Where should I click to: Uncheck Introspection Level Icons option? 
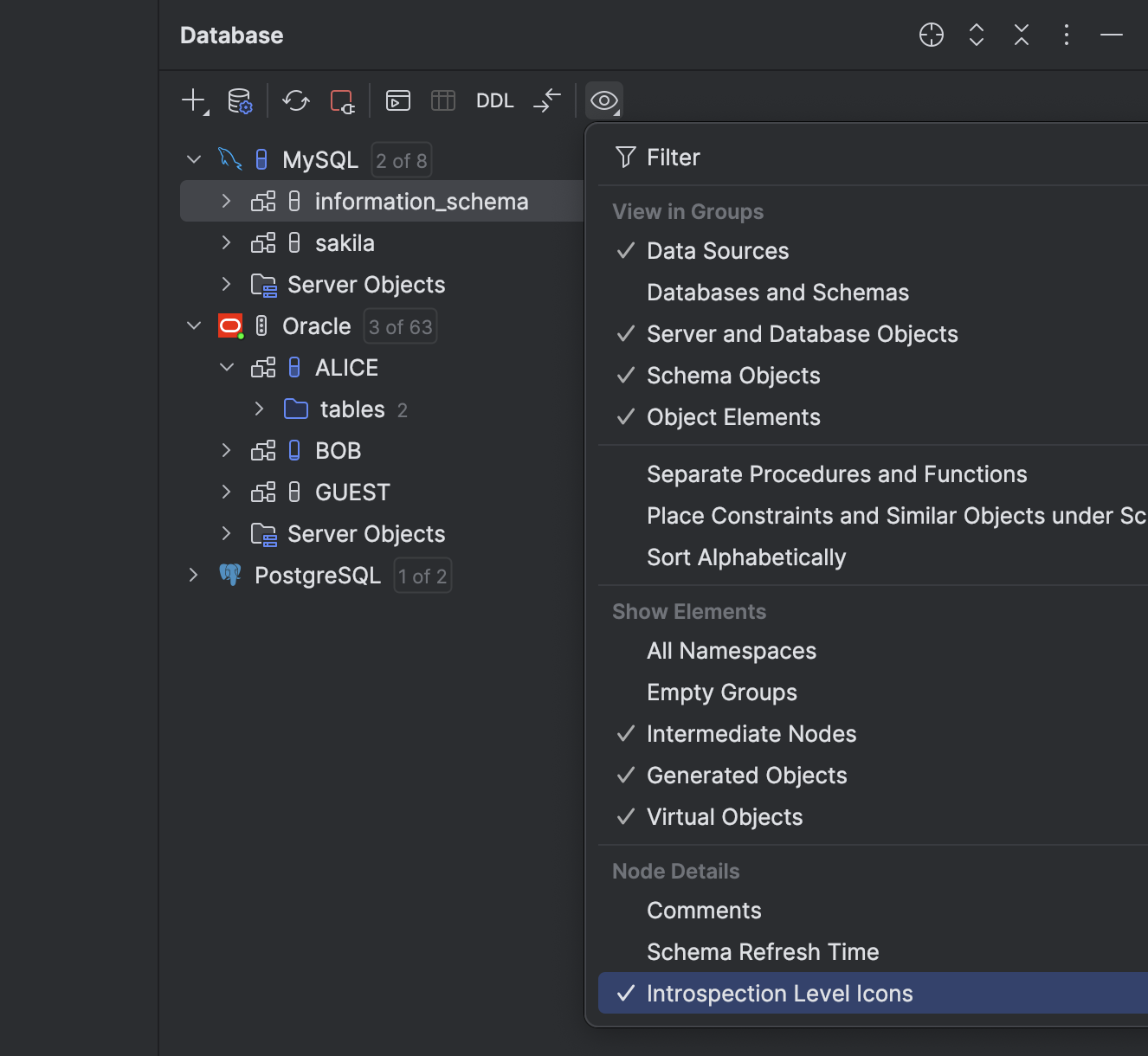coord(778,993)
